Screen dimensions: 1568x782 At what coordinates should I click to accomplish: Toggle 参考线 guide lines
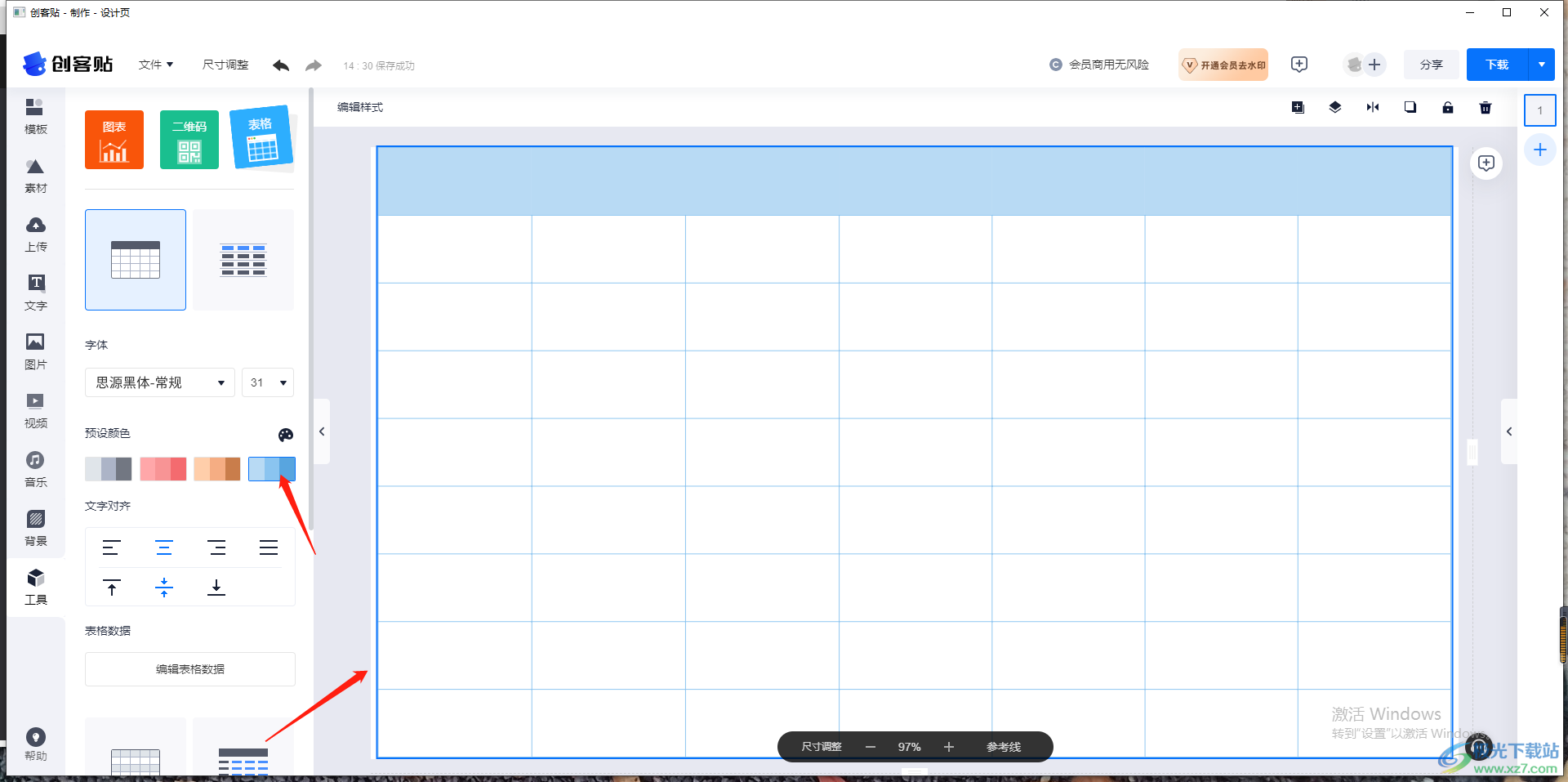(x=1004, y=747)
